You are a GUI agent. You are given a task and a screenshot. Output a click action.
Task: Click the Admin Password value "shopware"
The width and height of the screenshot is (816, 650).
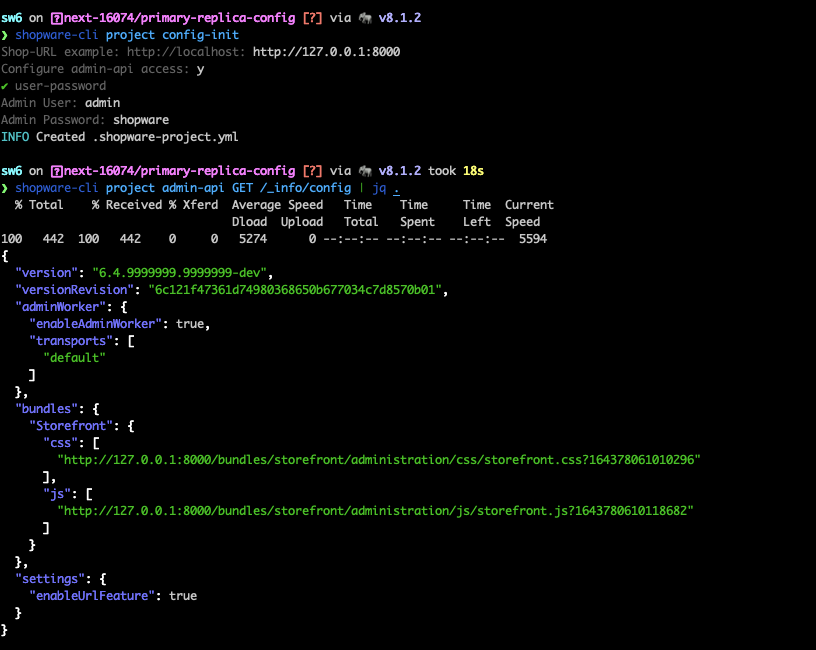pos(141,120)
